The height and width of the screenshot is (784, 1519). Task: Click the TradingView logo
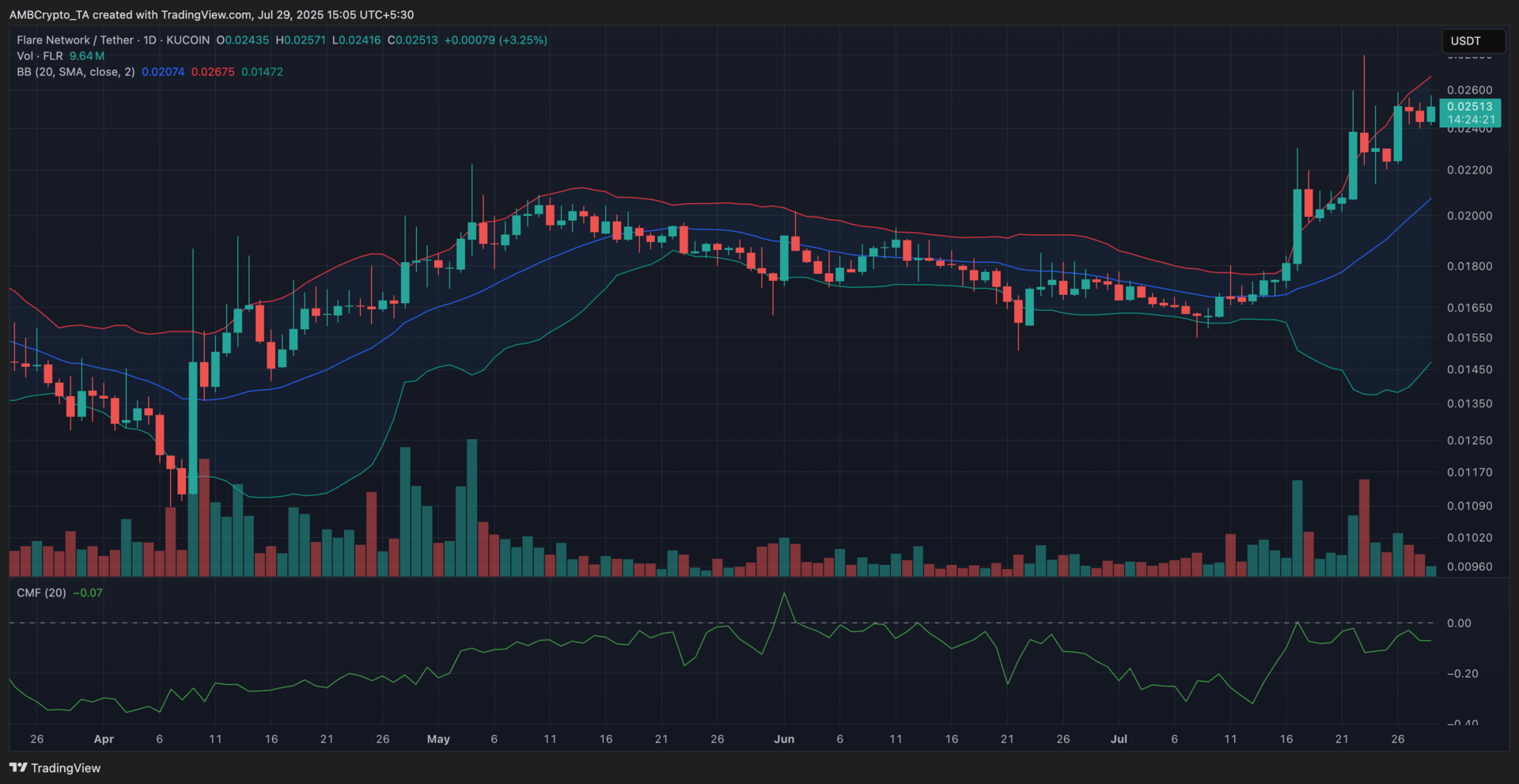55,768
